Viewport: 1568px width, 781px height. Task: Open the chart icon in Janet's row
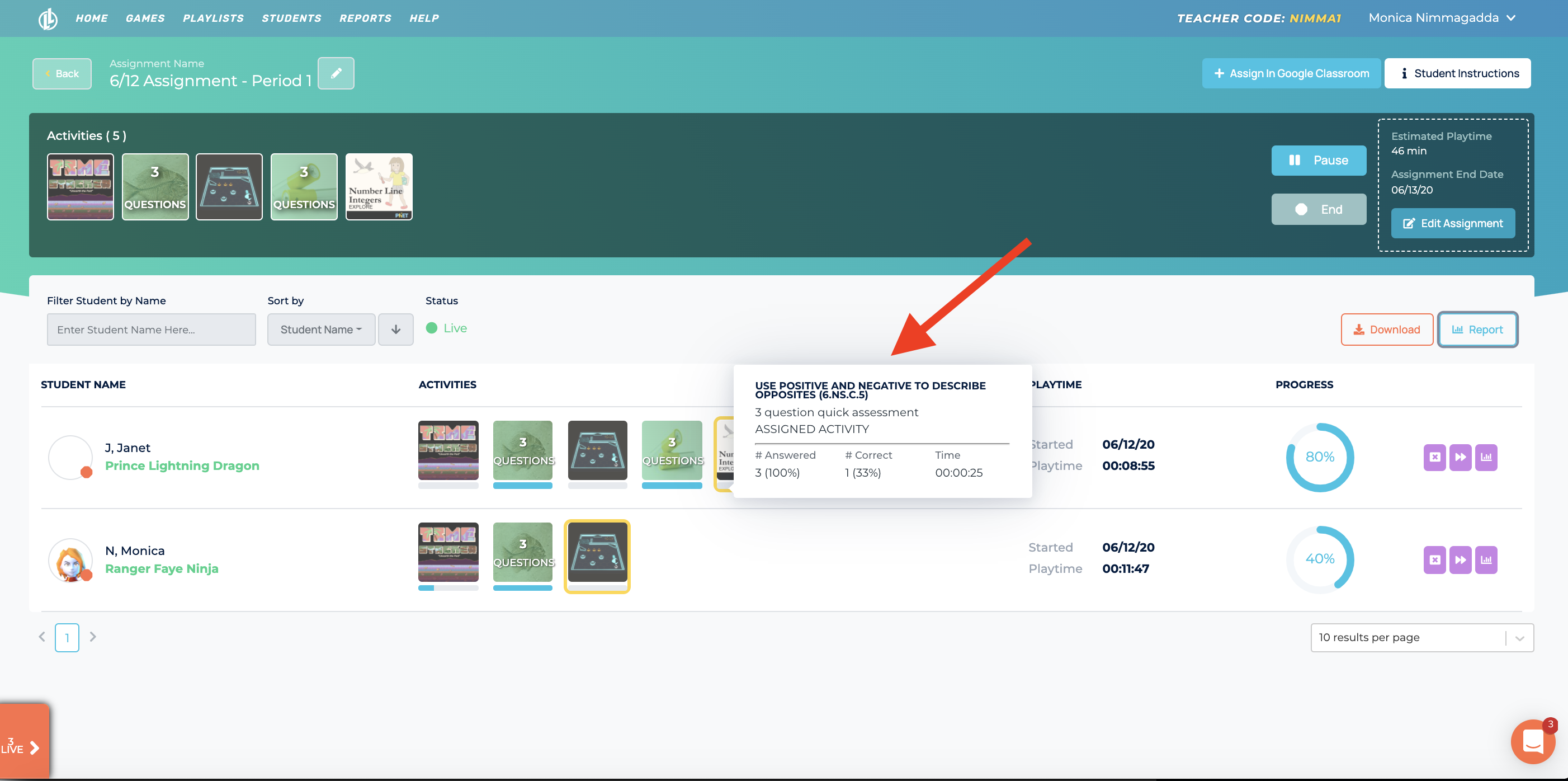click(x=1486, y=457)
